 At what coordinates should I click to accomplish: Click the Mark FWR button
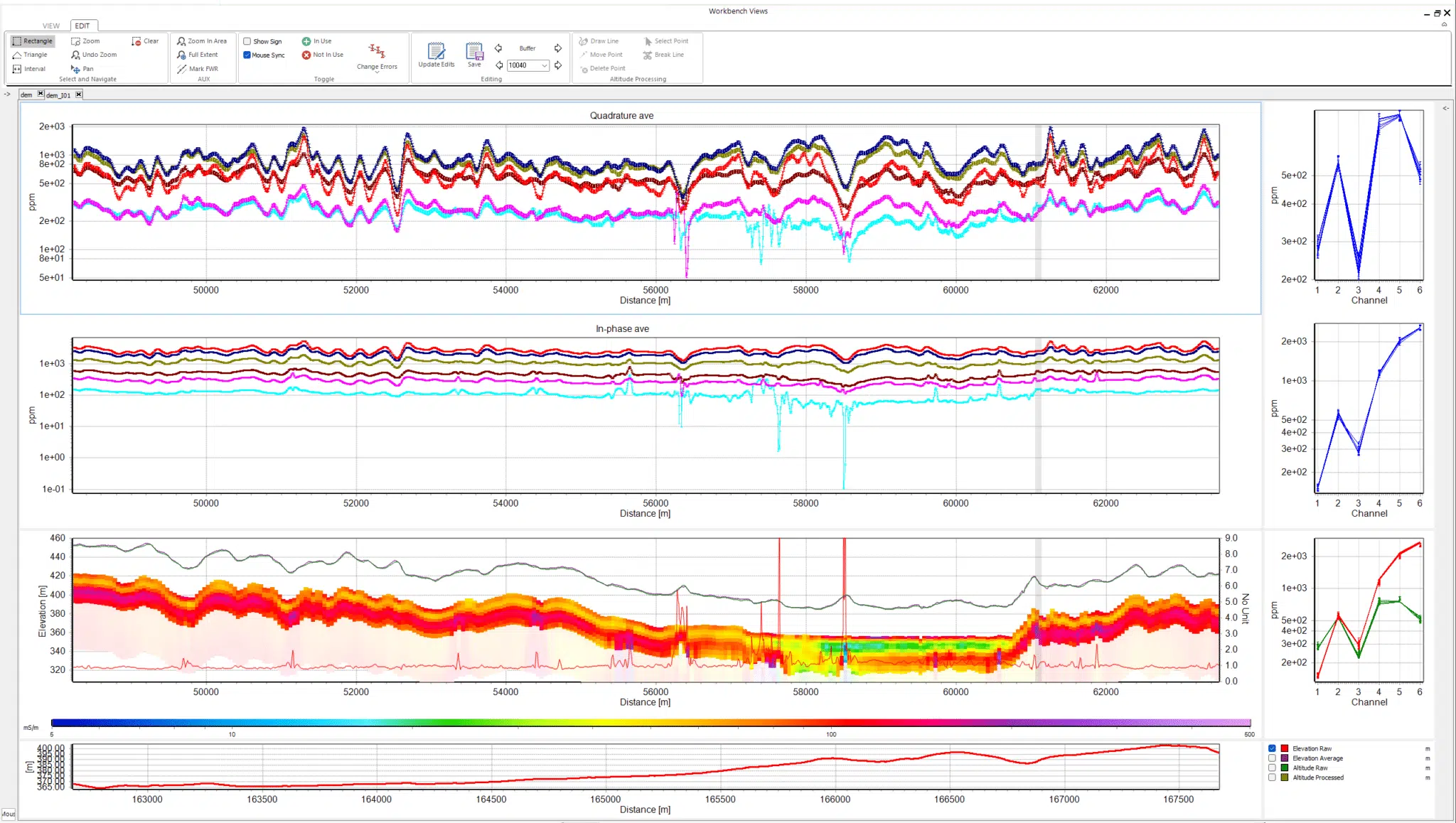[x=198, y=69]
